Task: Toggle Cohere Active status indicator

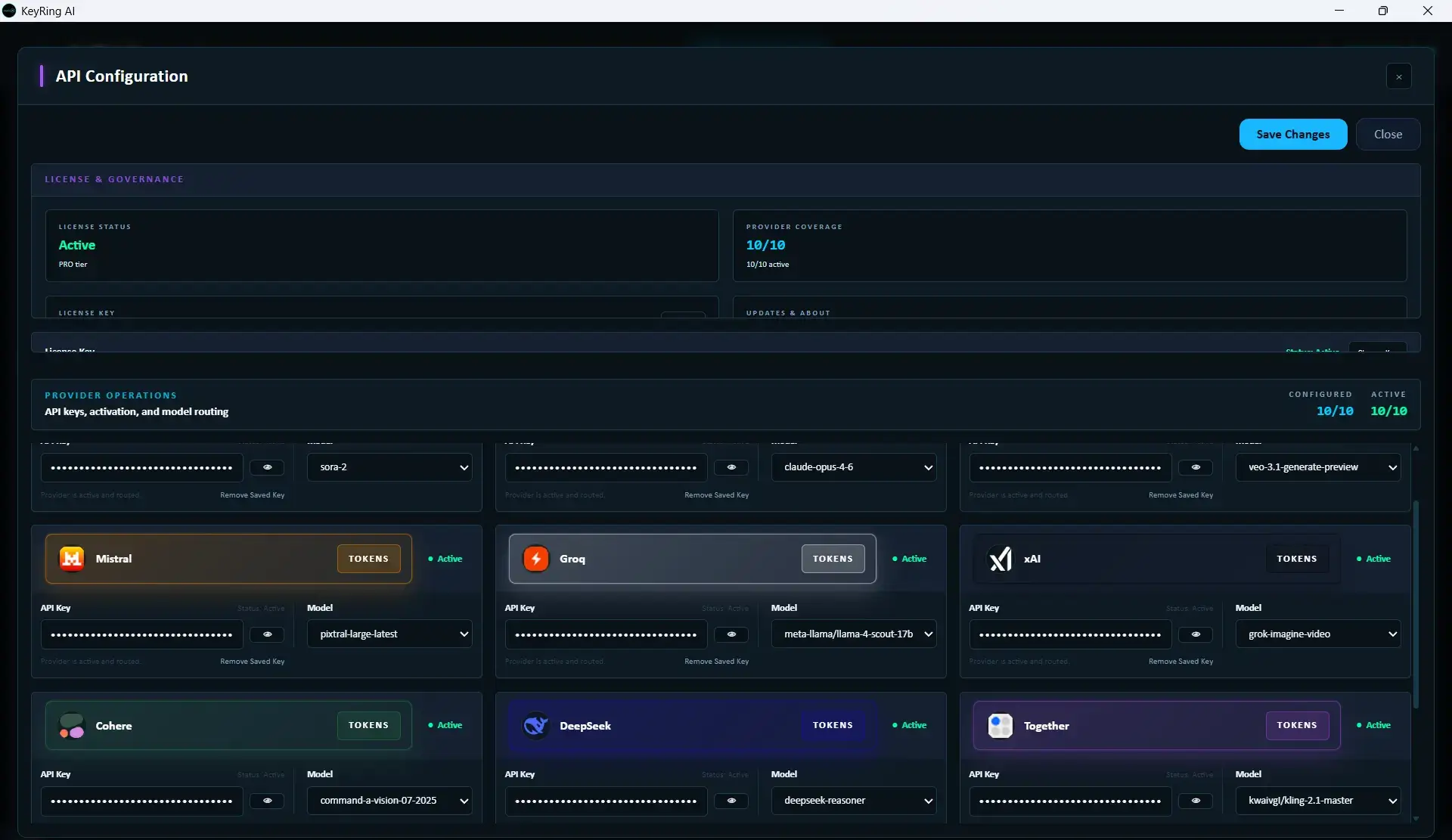Action: point(445,726)
